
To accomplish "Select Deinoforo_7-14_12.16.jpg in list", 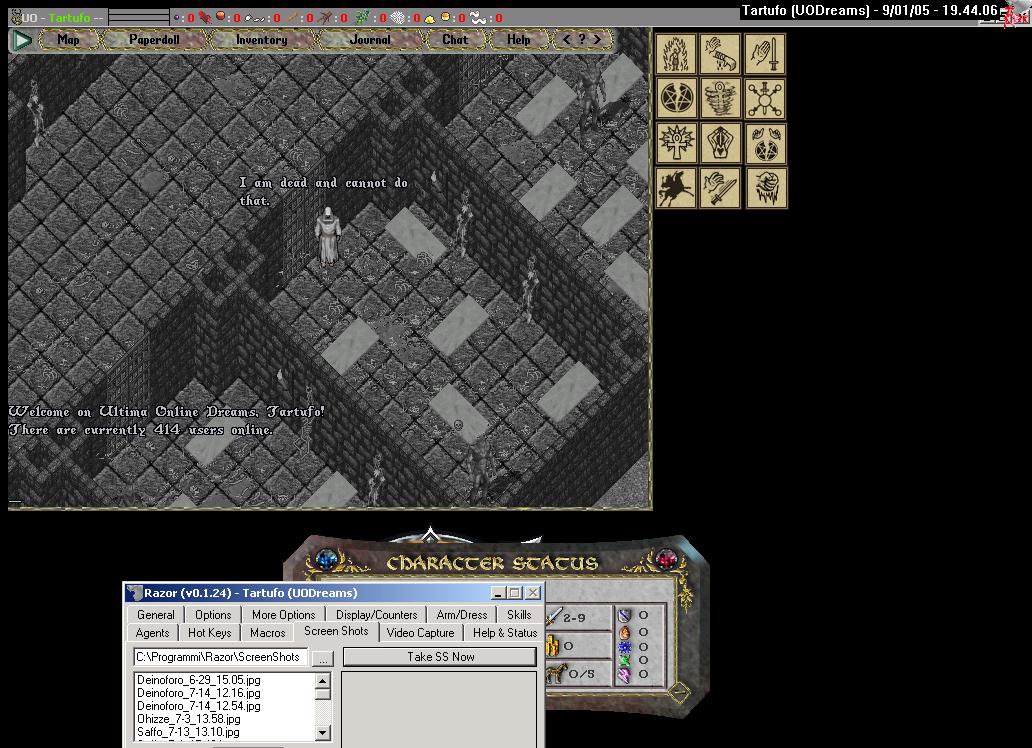I will click(x=199, y=693).
